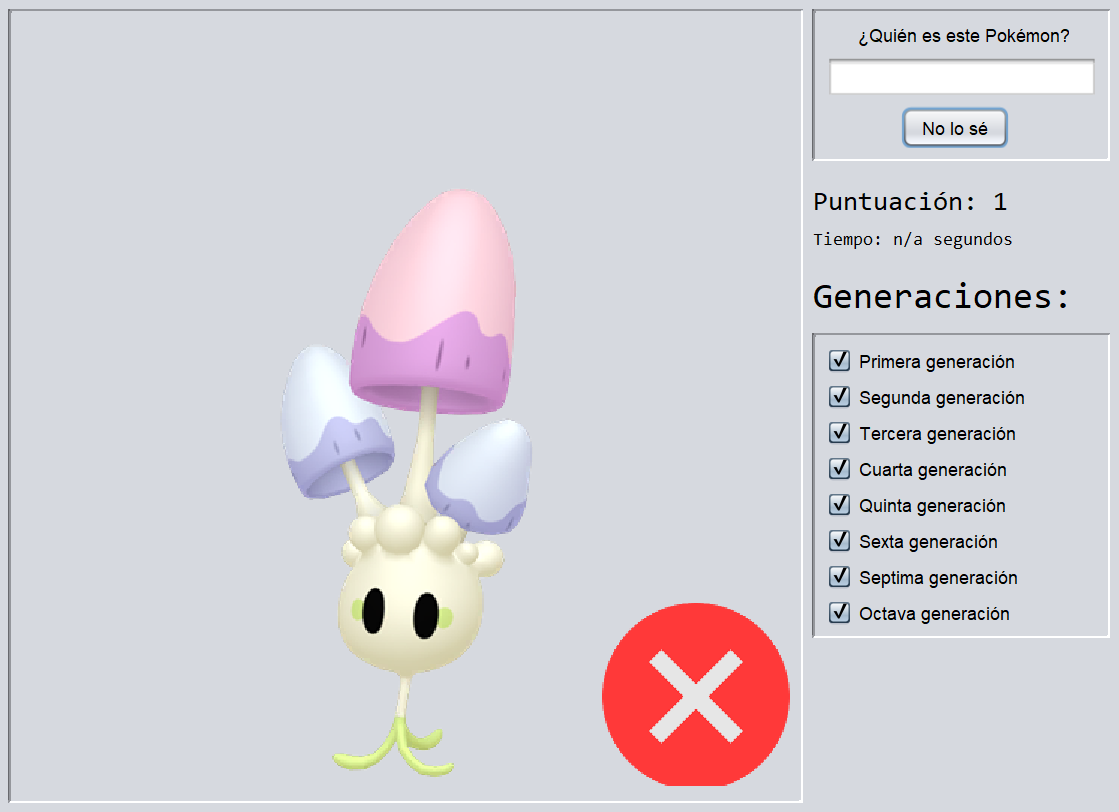Toggle the Cuarta generación checkbox
Screen dimensions: 1119x812
tap(839, 469)
